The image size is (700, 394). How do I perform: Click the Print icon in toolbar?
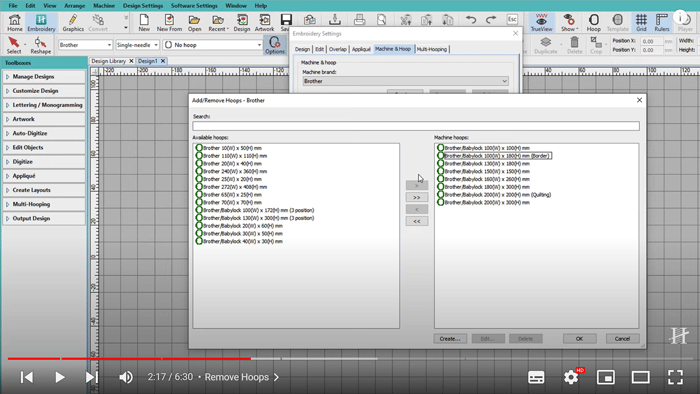click(359, 20)
